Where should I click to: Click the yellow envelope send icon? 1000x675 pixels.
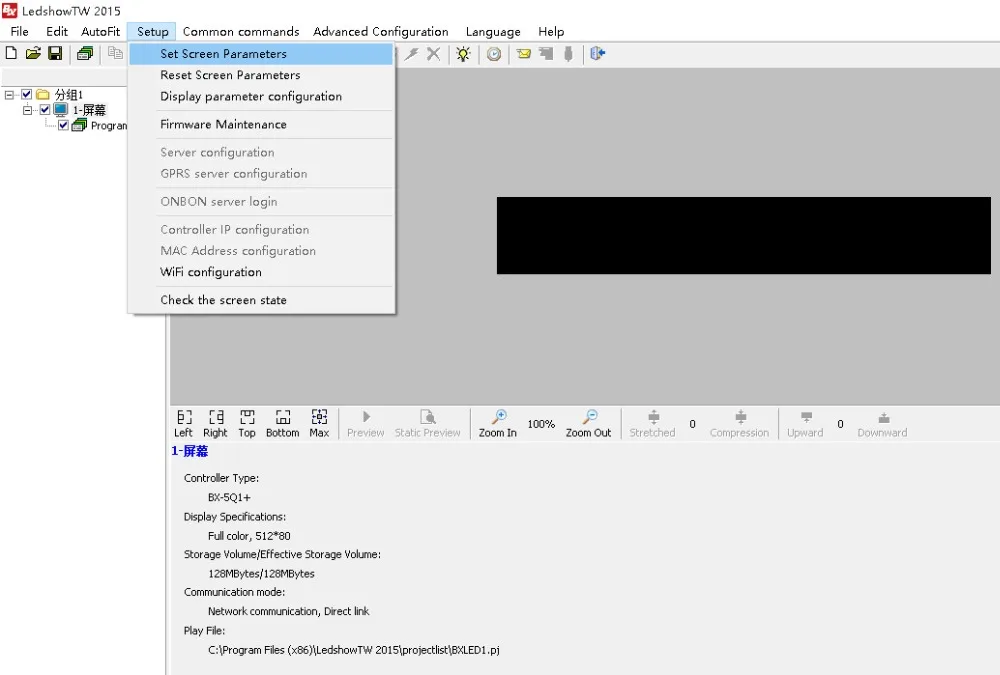pos(524,54)
